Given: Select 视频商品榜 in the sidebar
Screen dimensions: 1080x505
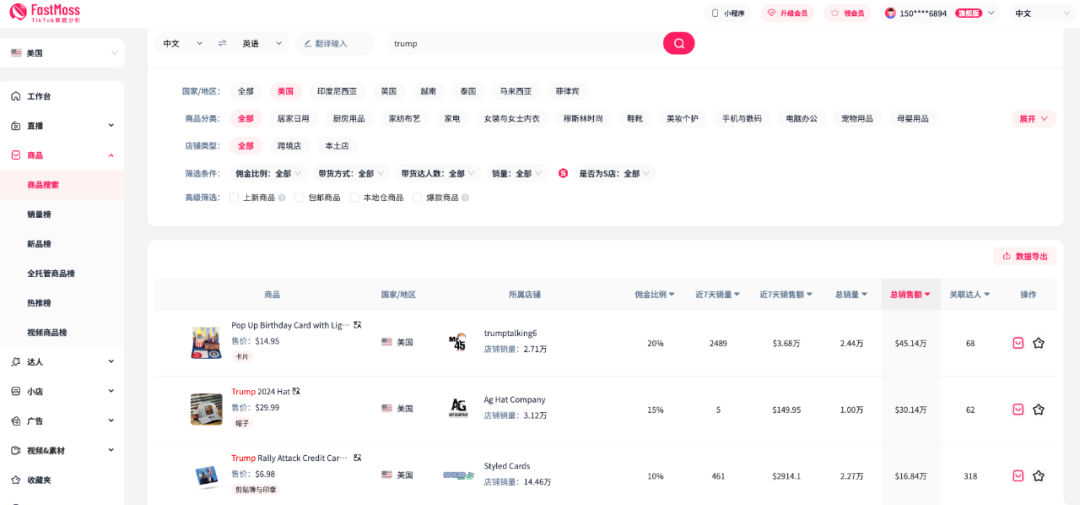Looking at the screenshot, I should (x=47, y=332).
